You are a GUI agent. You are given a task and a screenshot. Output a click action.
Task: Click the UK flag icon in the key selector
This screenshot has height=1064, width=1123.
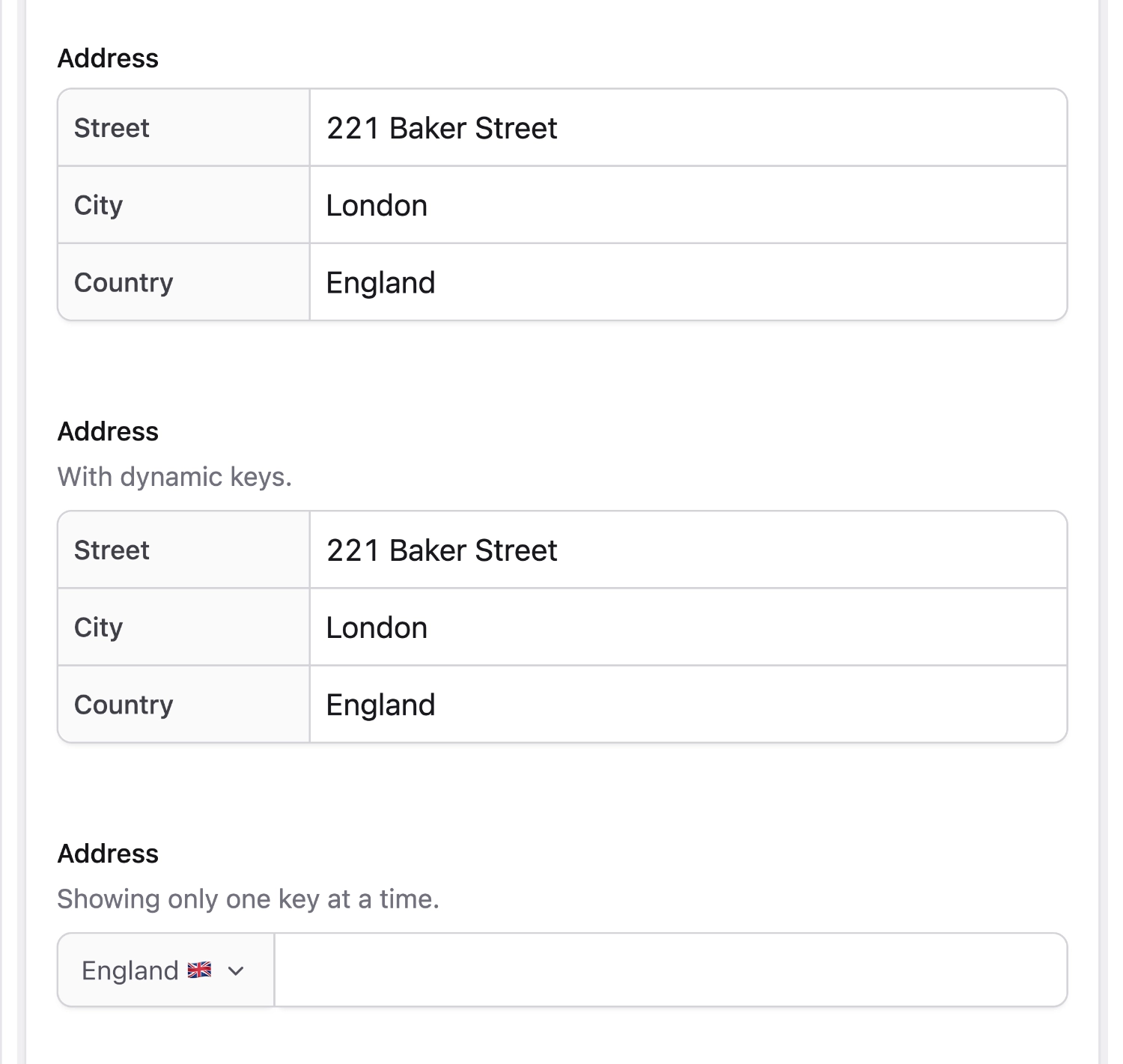(x=199, y=970)
